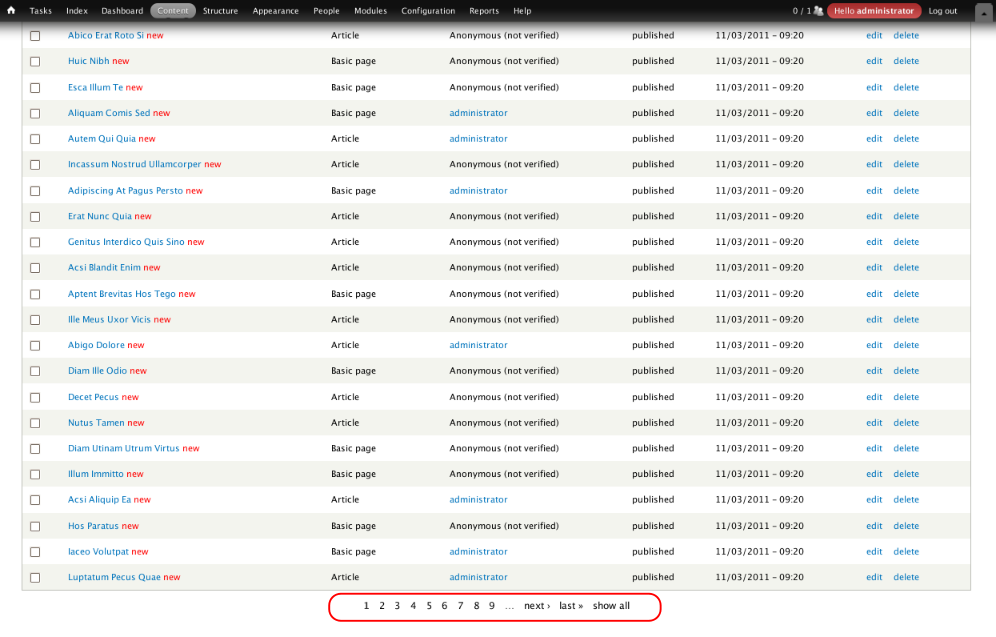Delete the Decet Pecus basic page
The image size is (996, 637).
906,397
